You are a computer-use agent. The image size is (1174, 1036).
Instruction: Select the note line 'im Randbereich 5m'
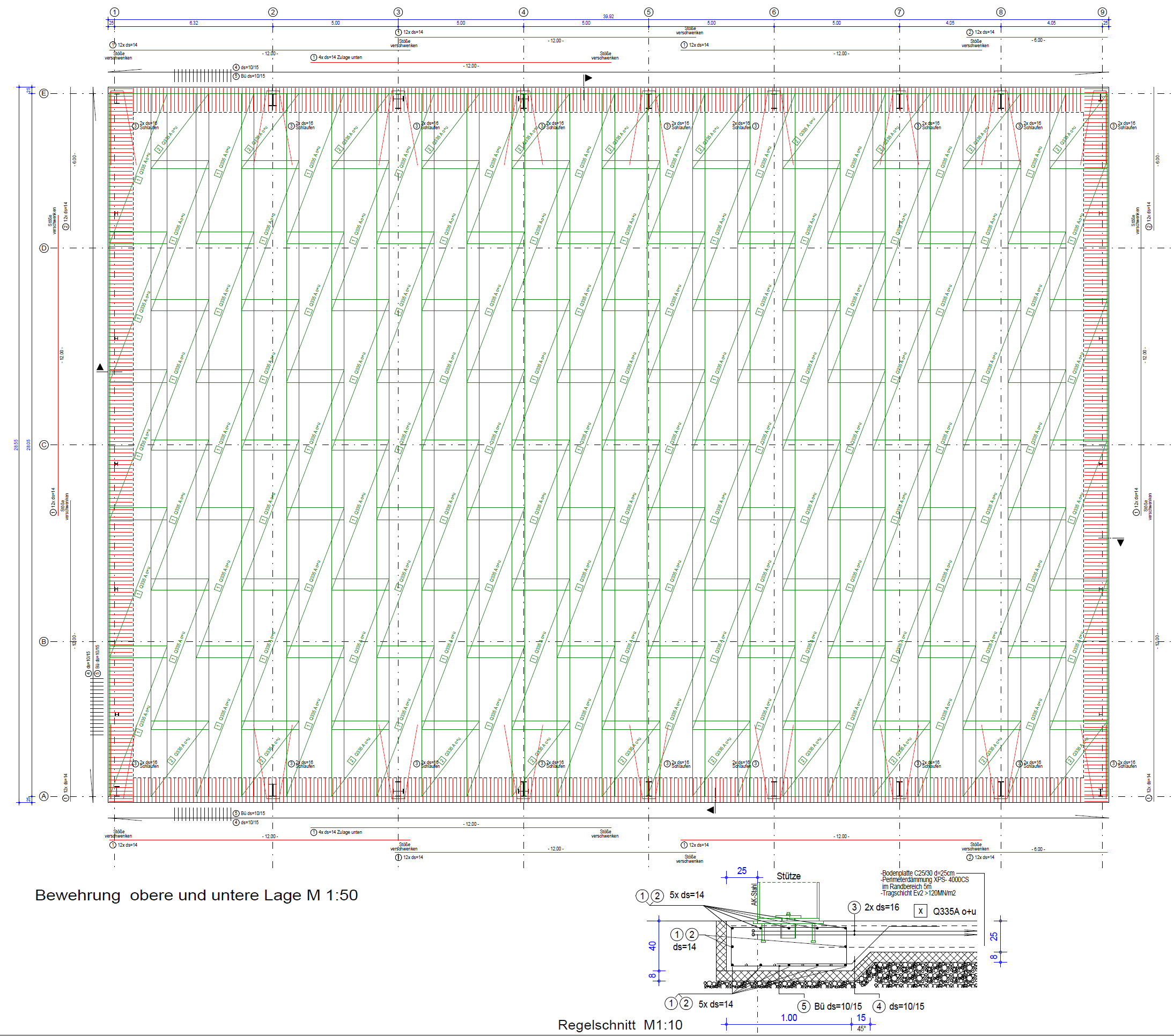coord(906,887)
